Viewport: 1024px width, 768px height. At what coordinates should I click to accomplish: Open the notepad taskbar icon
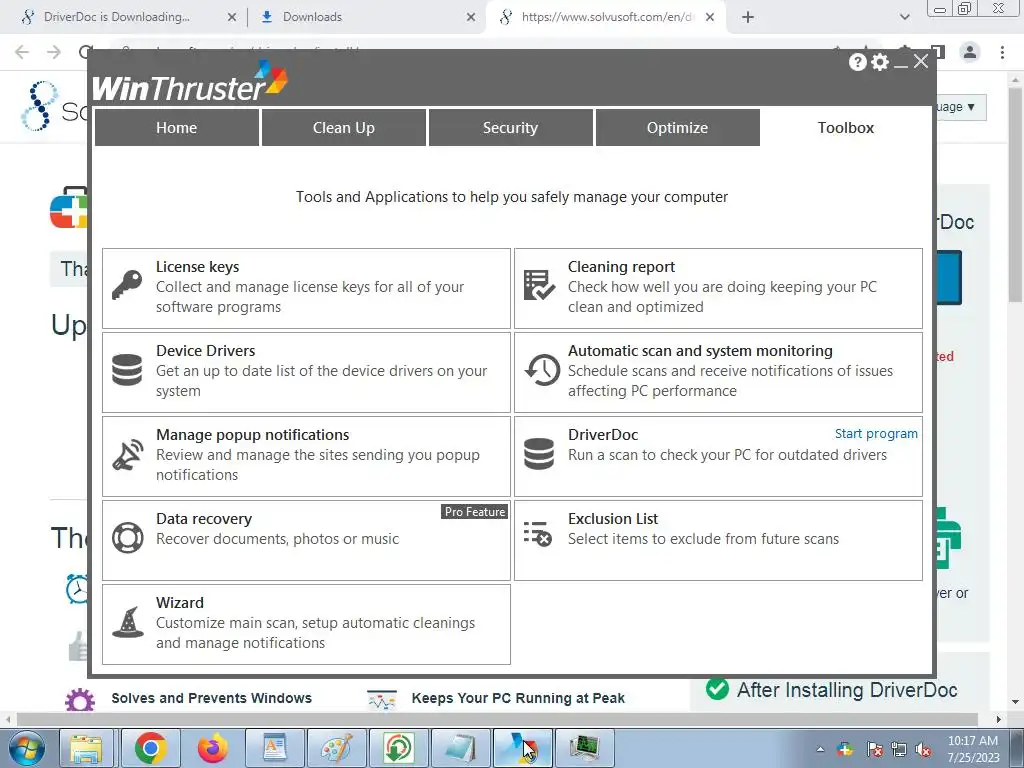460,748
